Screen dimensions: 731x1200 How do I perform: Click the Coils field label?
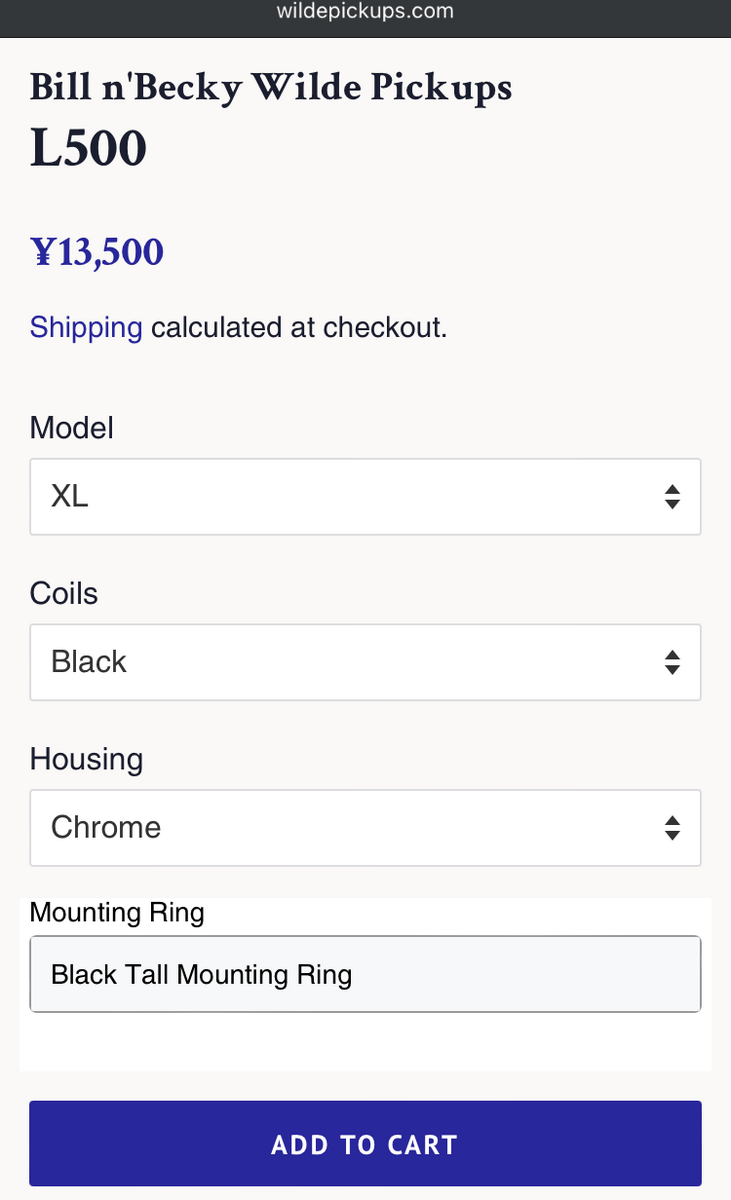(64, 593)
